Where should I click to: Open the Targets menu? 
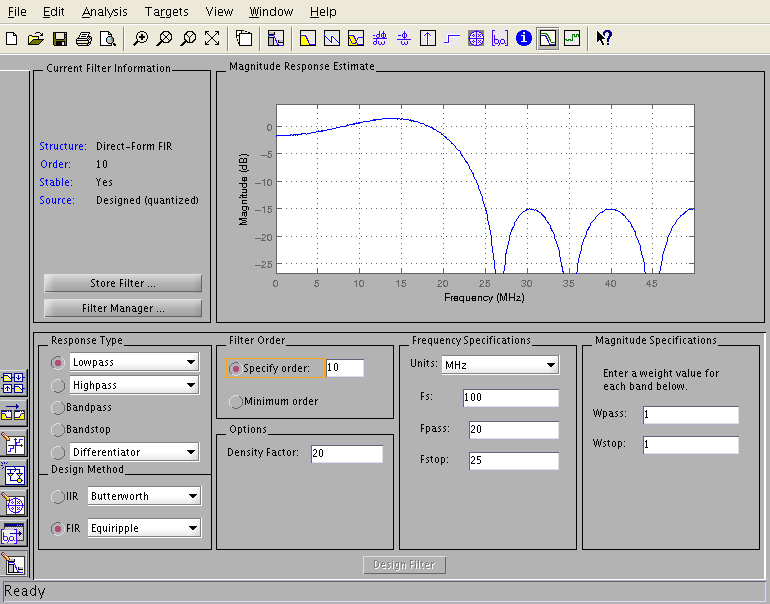(x=165, y=12)
